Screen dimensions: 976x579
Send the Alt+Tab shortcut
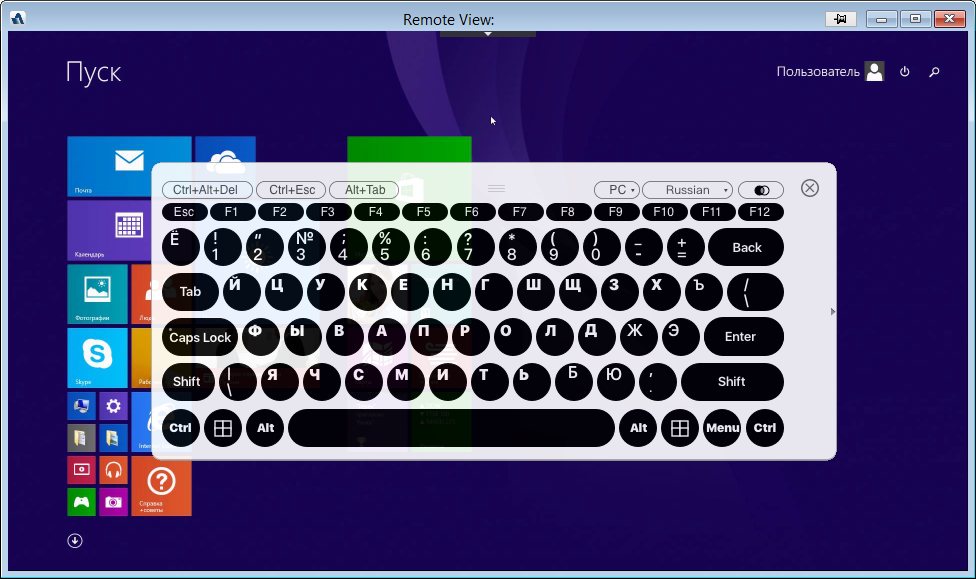[364, 190]
